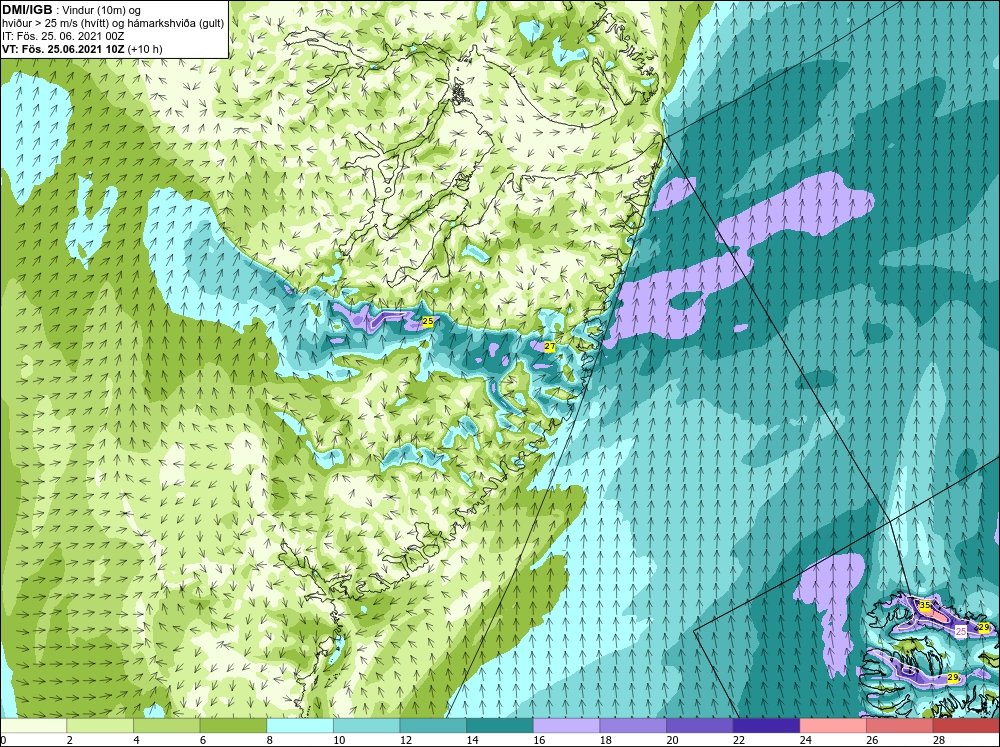
Task: Select the 2–4 m/s light green legend swatch
Action: 99,726
